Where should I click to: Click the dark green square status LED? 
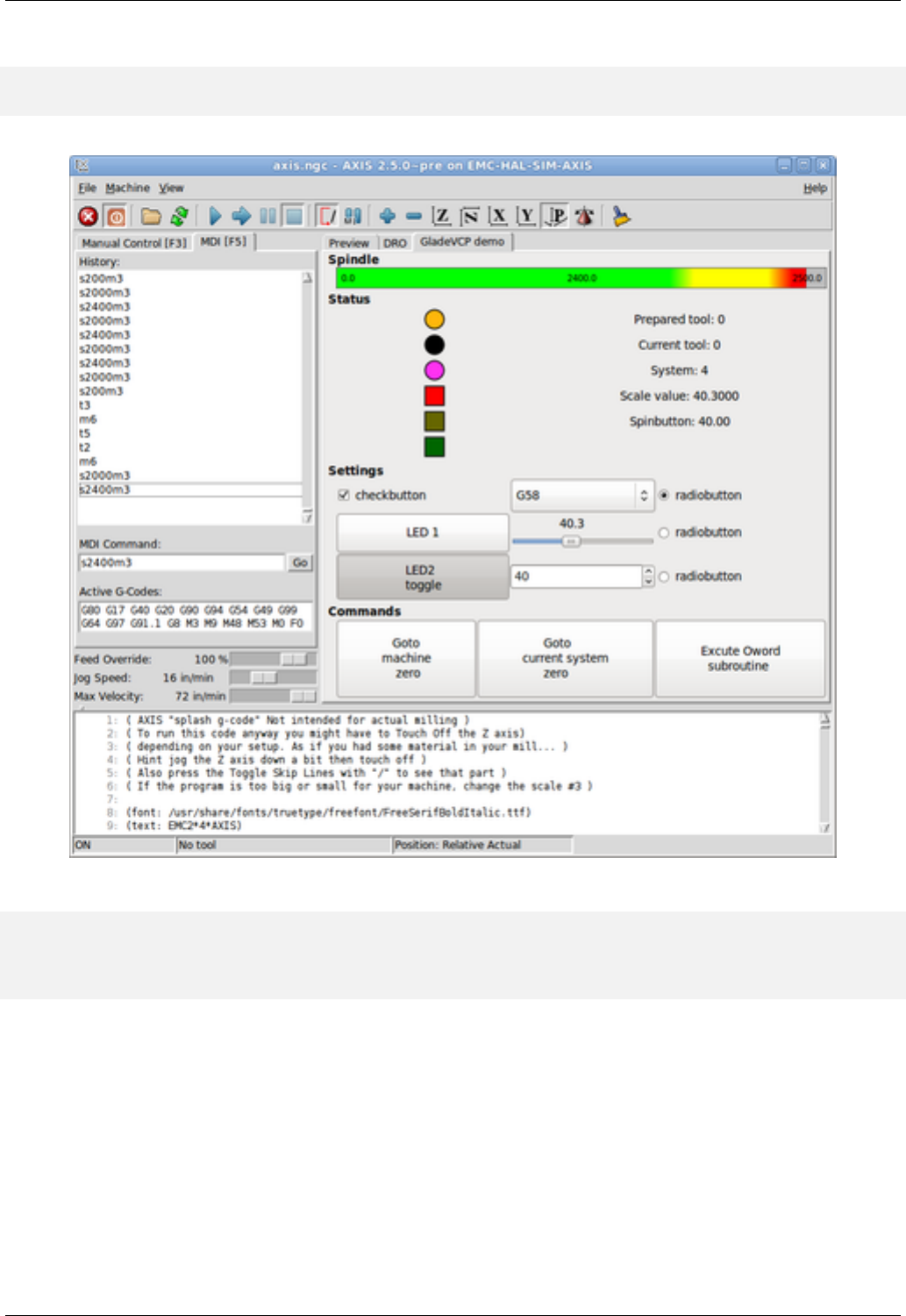[x=434, y=447]
